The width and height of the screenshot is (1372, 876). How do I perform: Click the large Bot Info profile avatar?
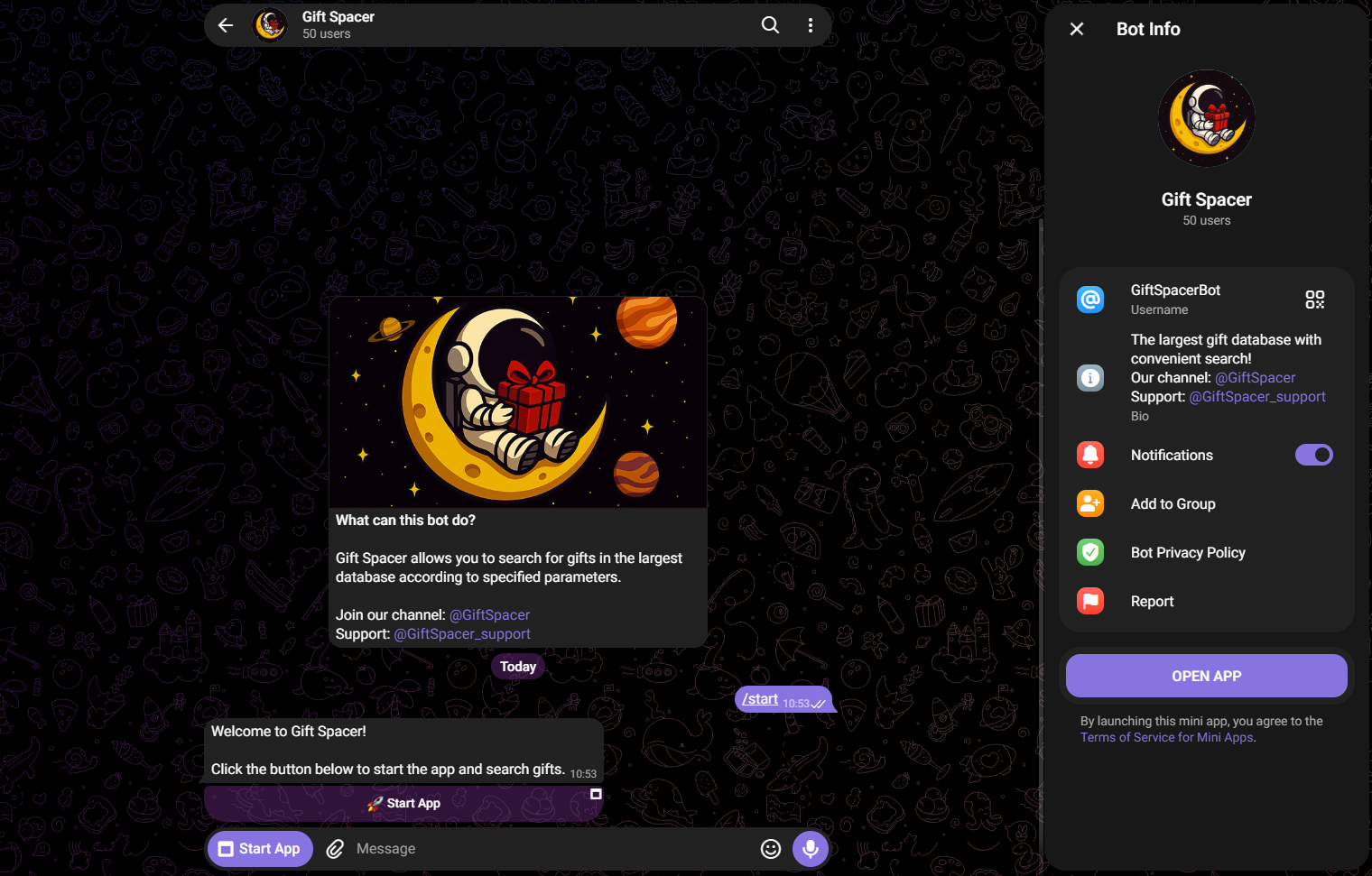coord(1207,118)
